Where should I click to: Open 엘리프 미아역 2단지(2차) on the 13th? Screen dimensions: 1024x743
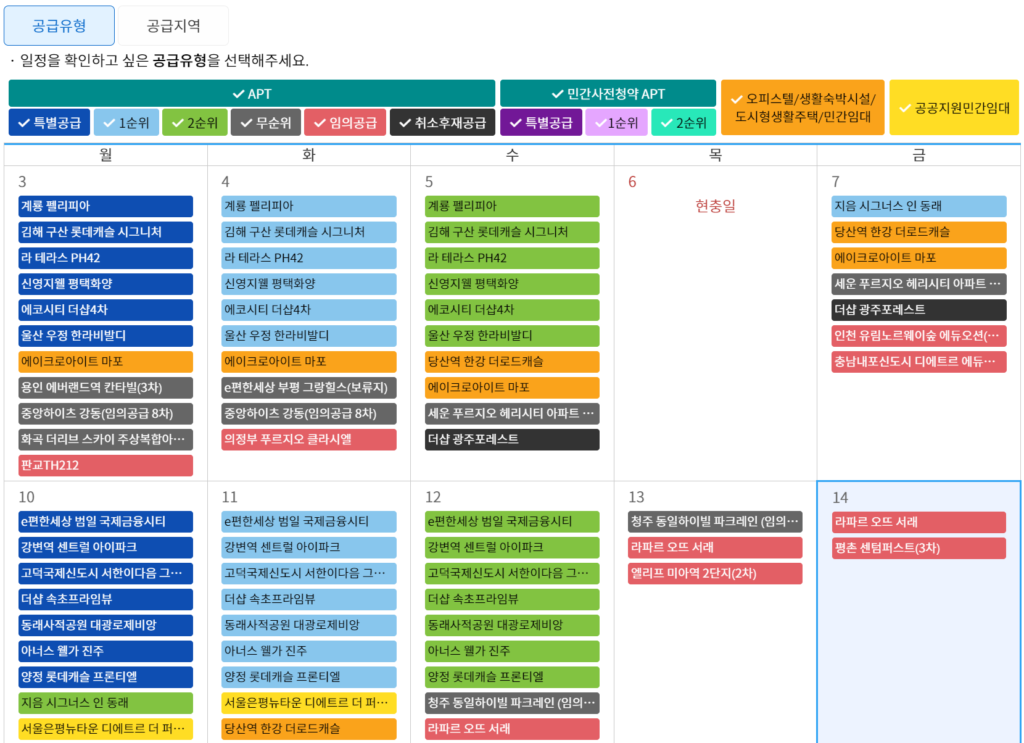click(x=715, y=573)
